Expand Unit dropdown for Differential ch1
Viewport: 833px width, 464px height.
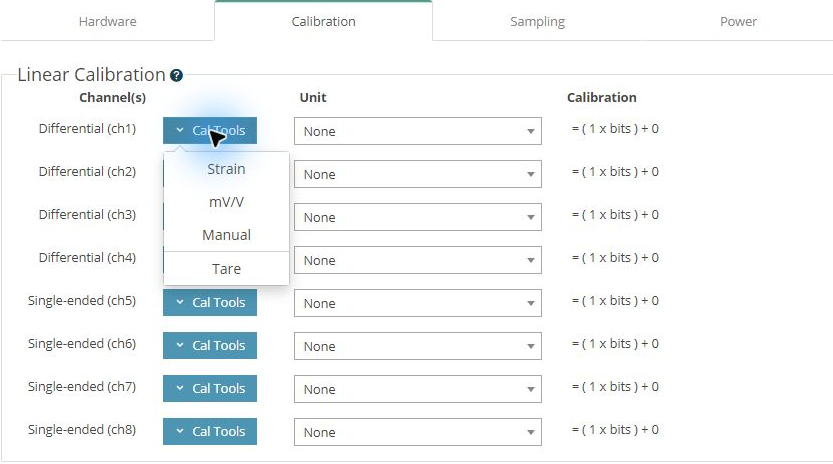(x=418, y=131)
